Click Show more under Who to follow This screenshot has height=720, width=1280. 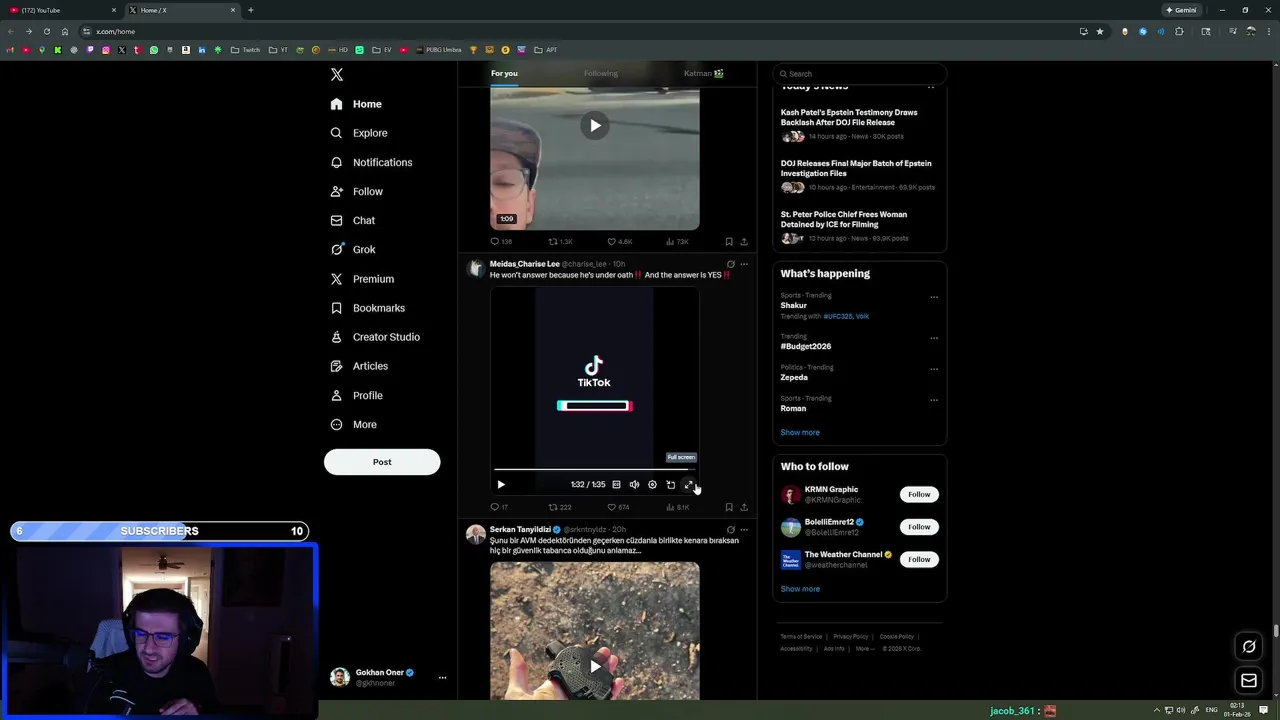800,589
